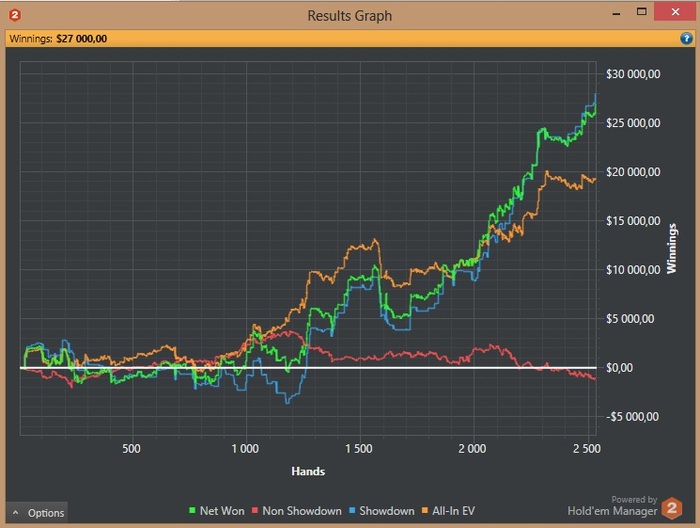Click the $25 000,00 axis value

(x=633, y=123)
